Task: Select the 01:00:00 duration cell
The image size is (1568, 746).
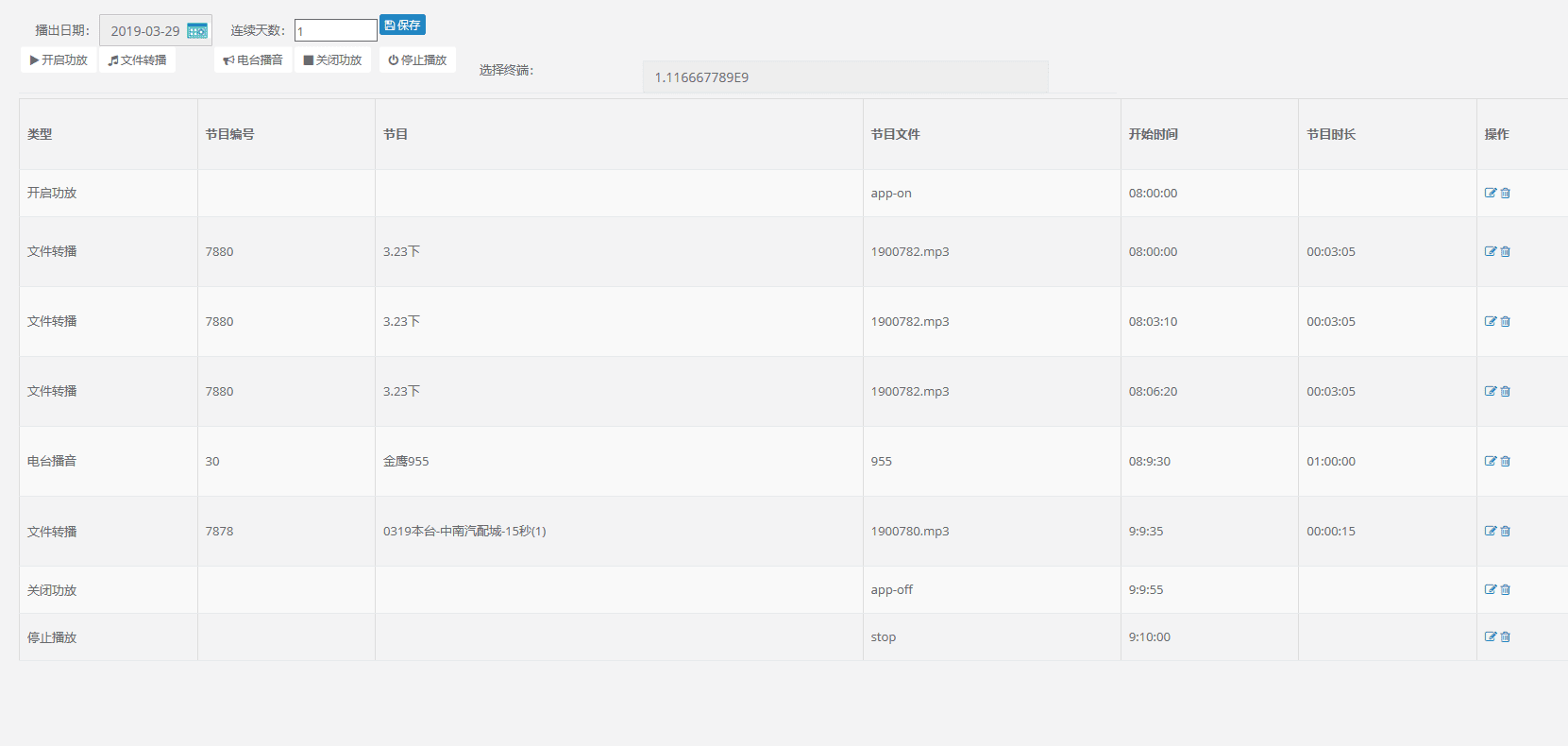Action: [1388, 461]
